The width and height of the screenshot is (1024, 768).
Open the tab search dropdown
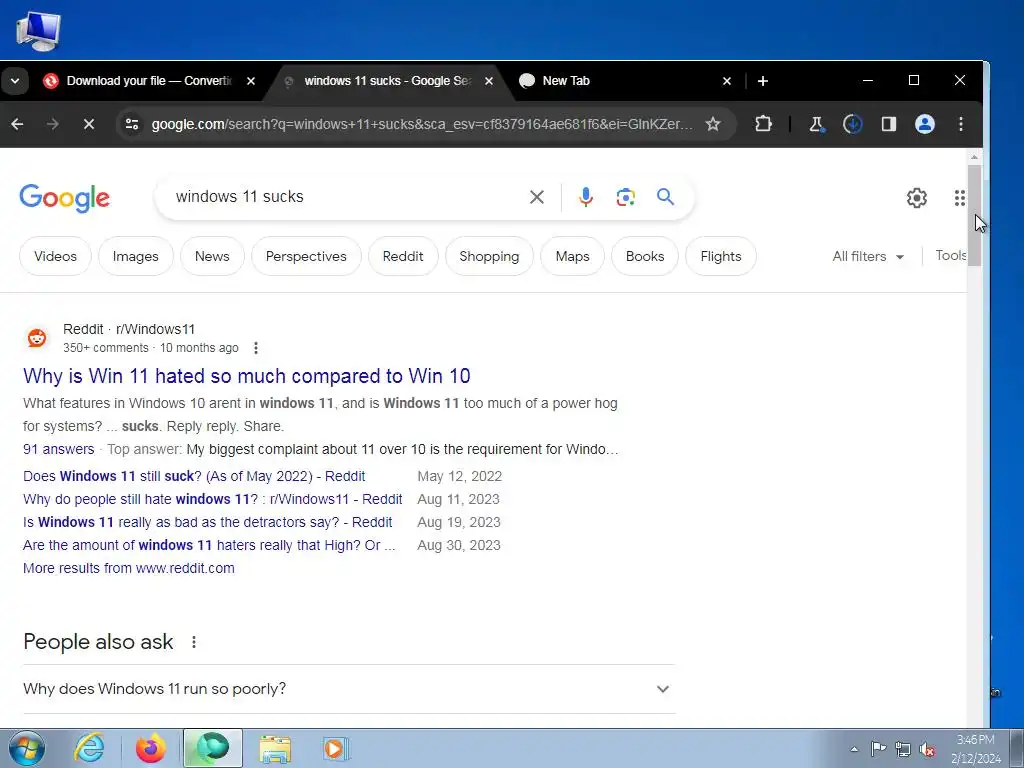(x=15, y=81)
